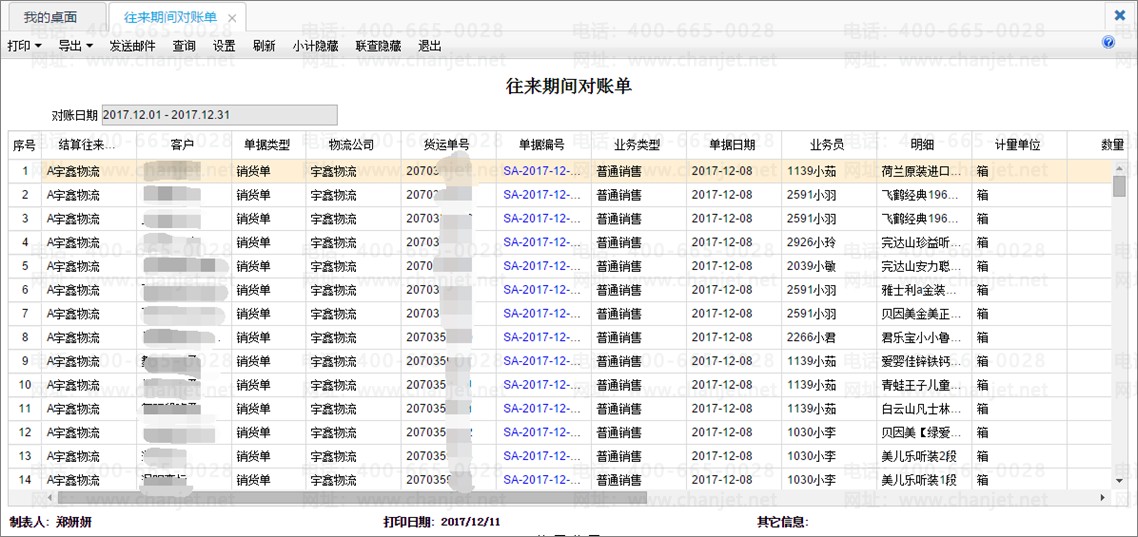
Task: Click the 货运单号 column header
Action: tap(448, 145)
